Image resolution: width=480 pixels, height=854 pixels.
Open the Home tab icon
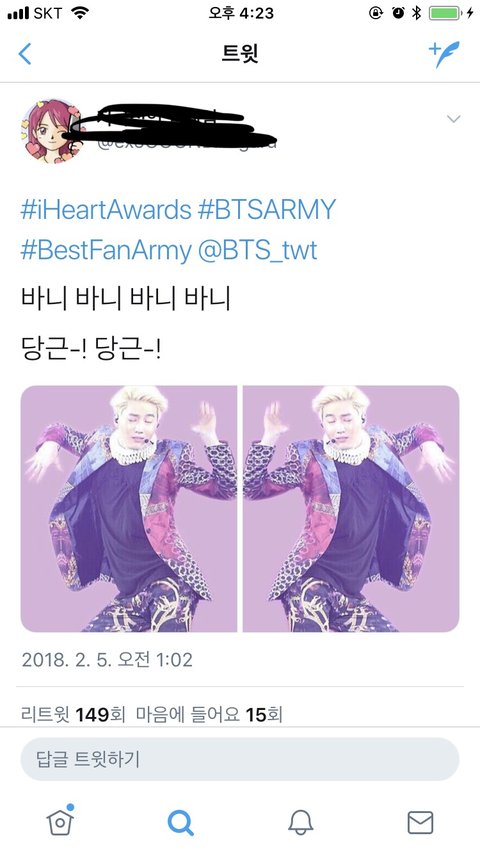[x=60, y=820]
